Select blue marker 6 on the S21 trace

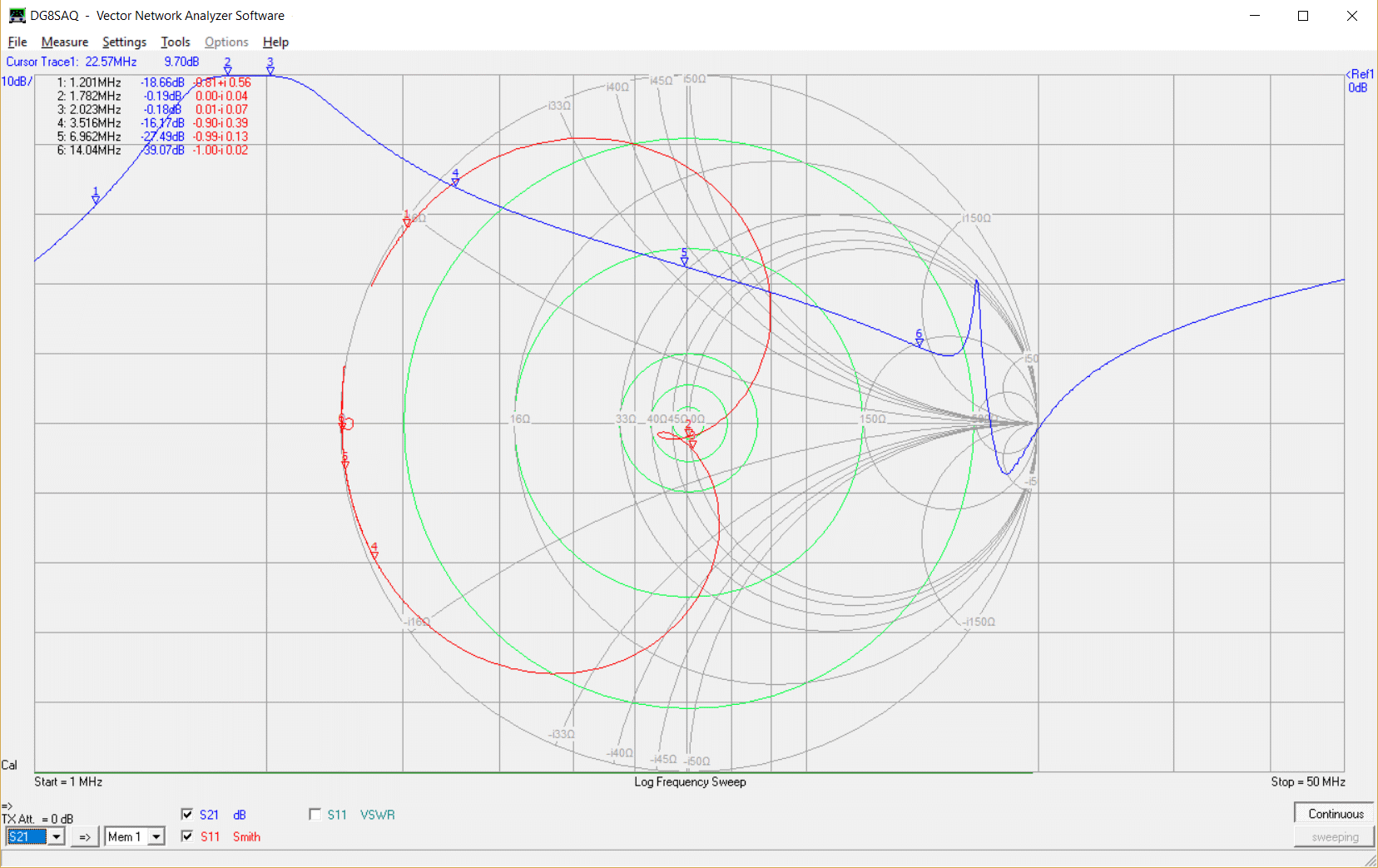click(x=919, y=339)
